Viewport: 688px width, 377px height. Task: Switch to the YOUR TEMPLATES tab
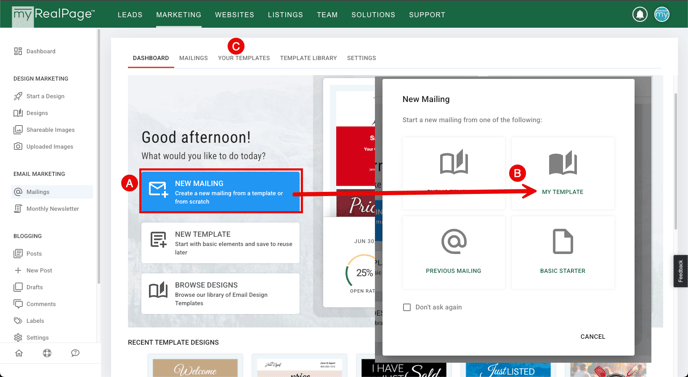click(x=244, y=58)
